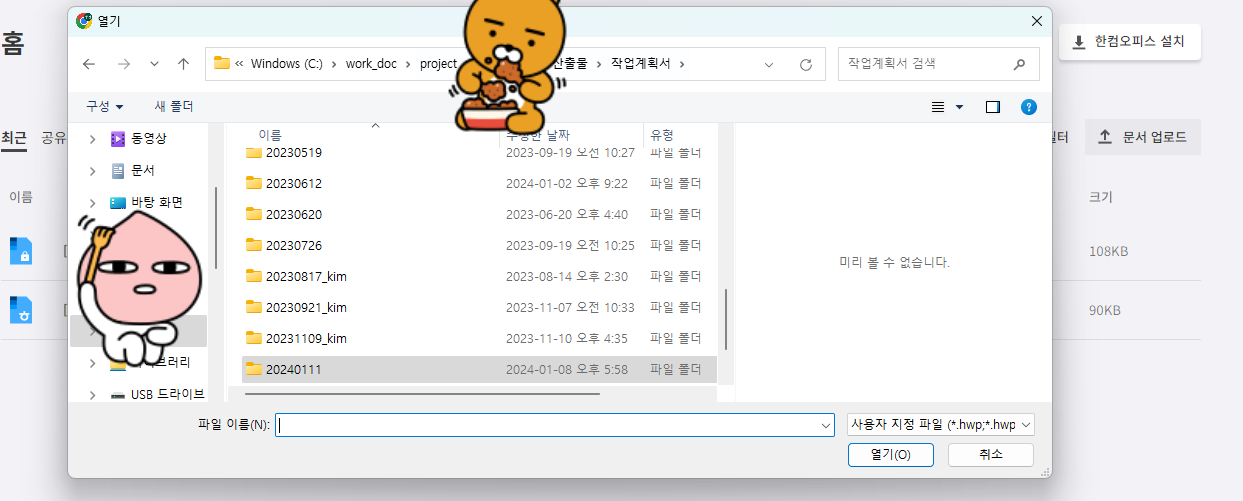Image resolution: width=1243 pixels, height=501 pixels.
Task: Click date 2023-11-07 오전 10:33
Action: click(570, 308)
